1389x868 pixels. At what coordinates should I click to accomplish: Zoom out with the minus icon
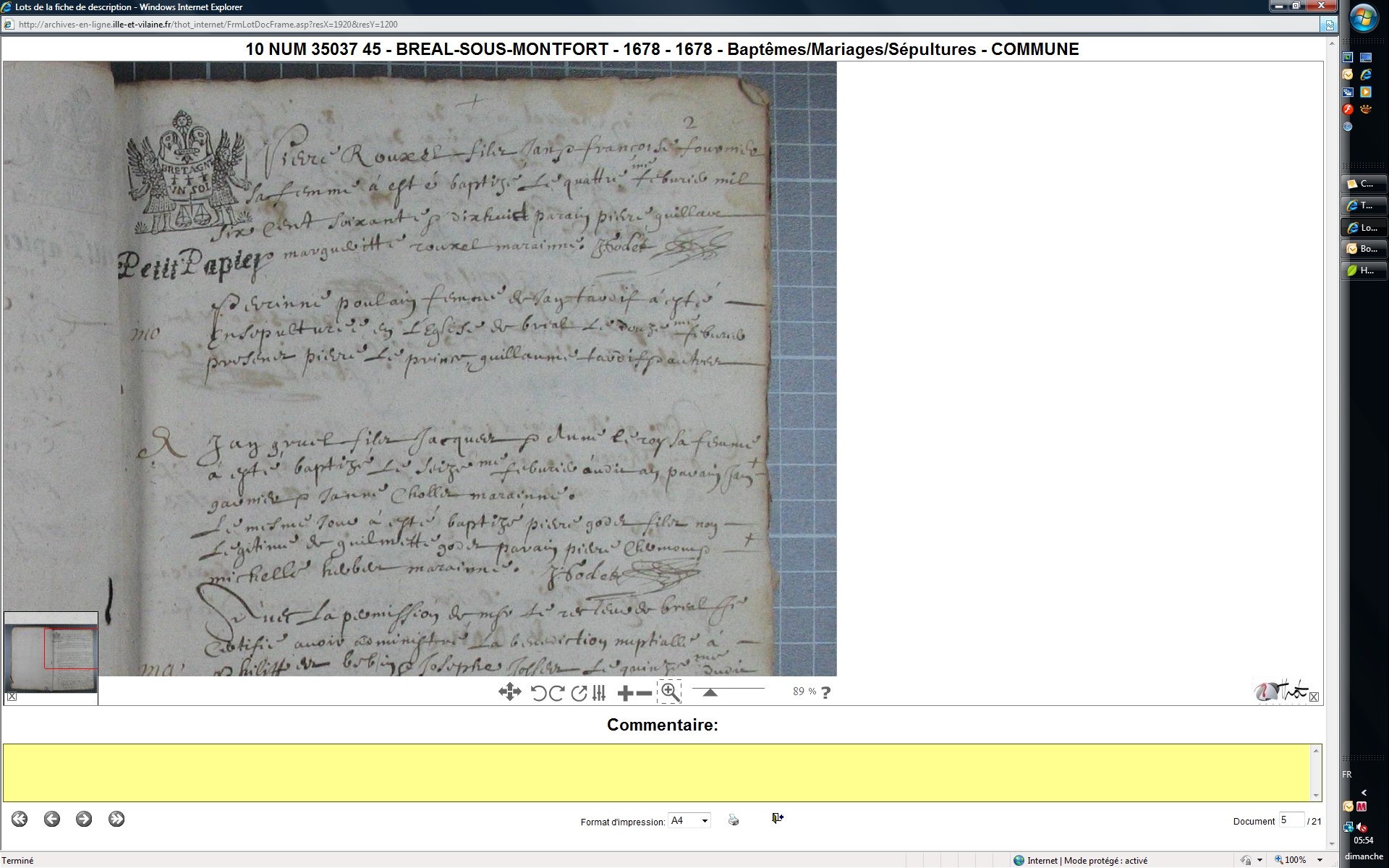coord(644,693)
